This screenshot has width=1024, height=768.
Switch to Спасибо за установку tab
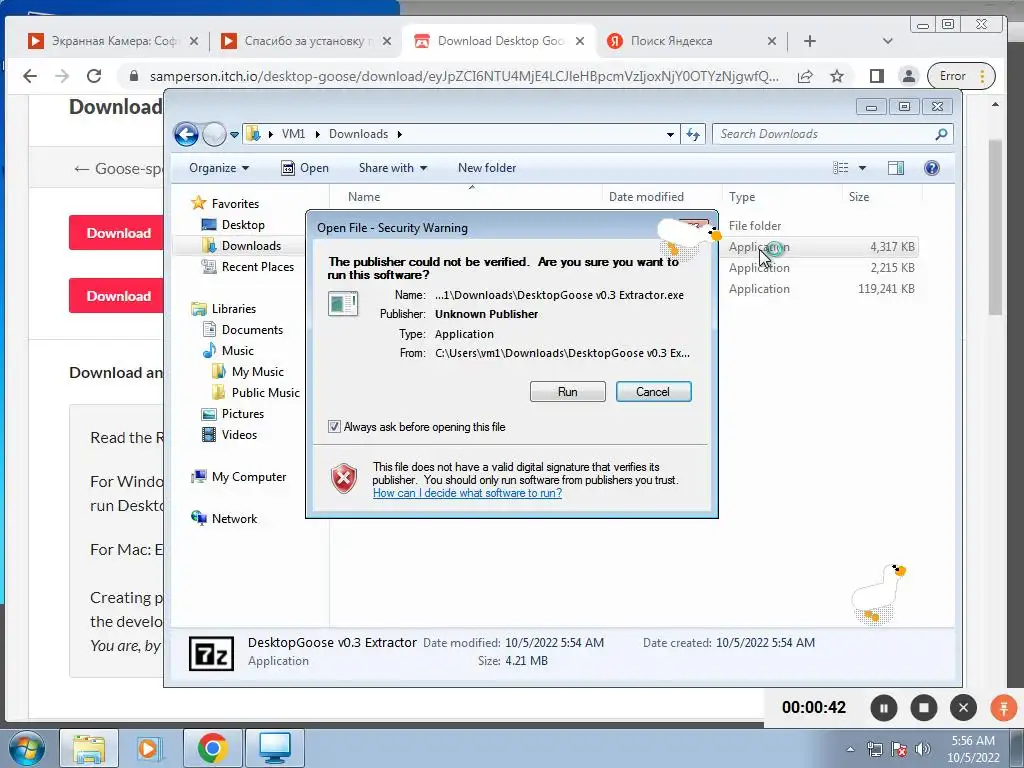pos(306,41)
